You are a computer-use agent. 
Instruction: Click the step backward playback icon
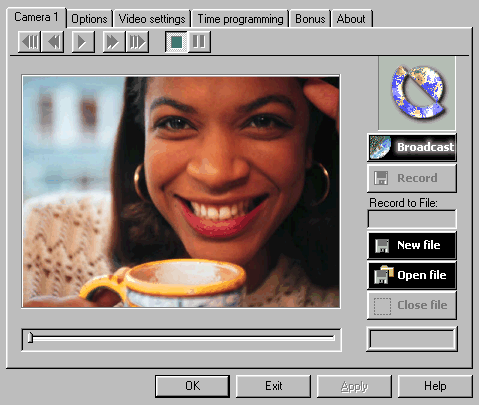click(52, 42)
